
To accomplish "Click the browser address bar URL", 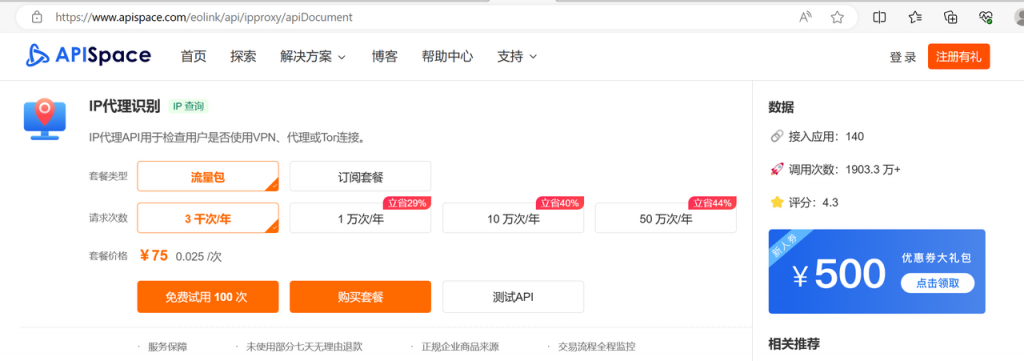I will [204, 18].
